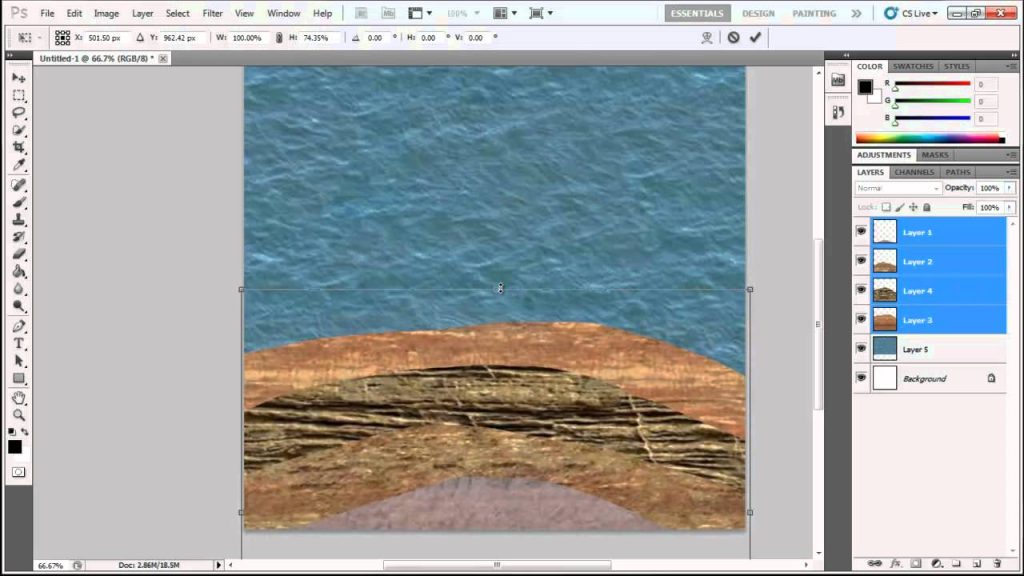The image size is (1024, 576).
Task: Click the X position input field
Action: point(107,38)
